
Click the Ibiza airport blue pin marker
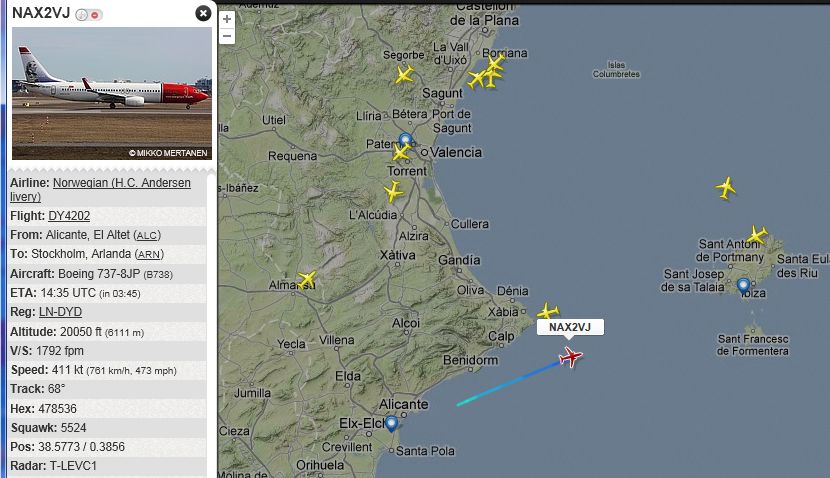743,286
